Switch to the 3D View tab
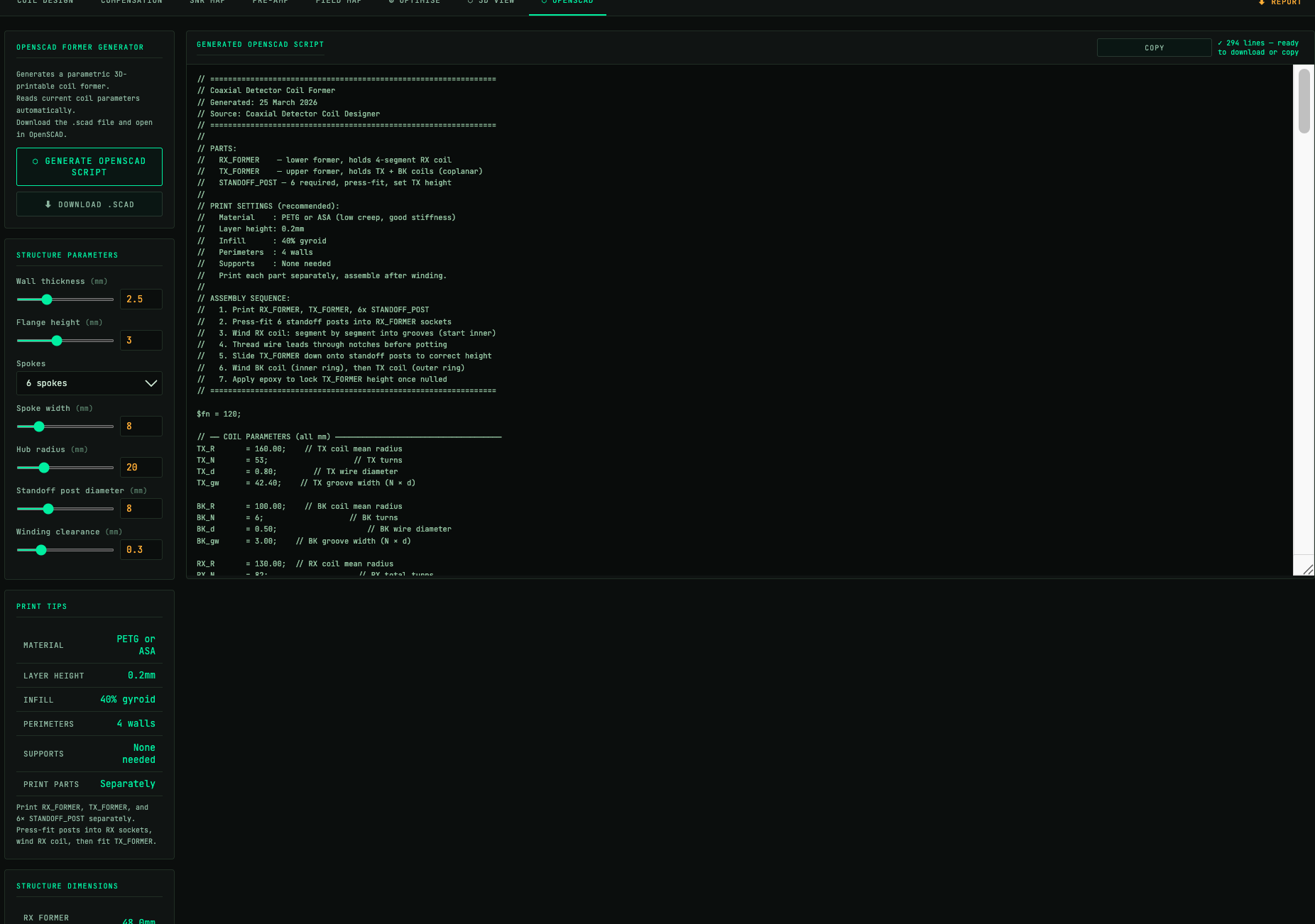This screenshot has height=924, width=1315. [x=491, y=3]
